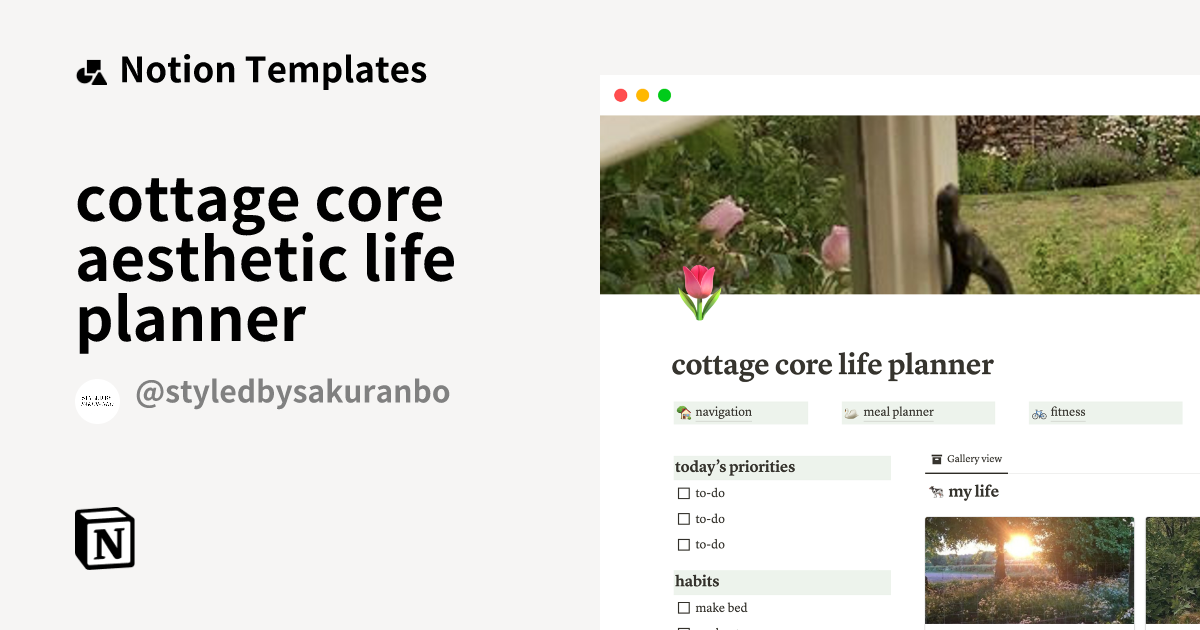
Task: Open the sunset photo in my life gallery
Action: pos(1028,570)
